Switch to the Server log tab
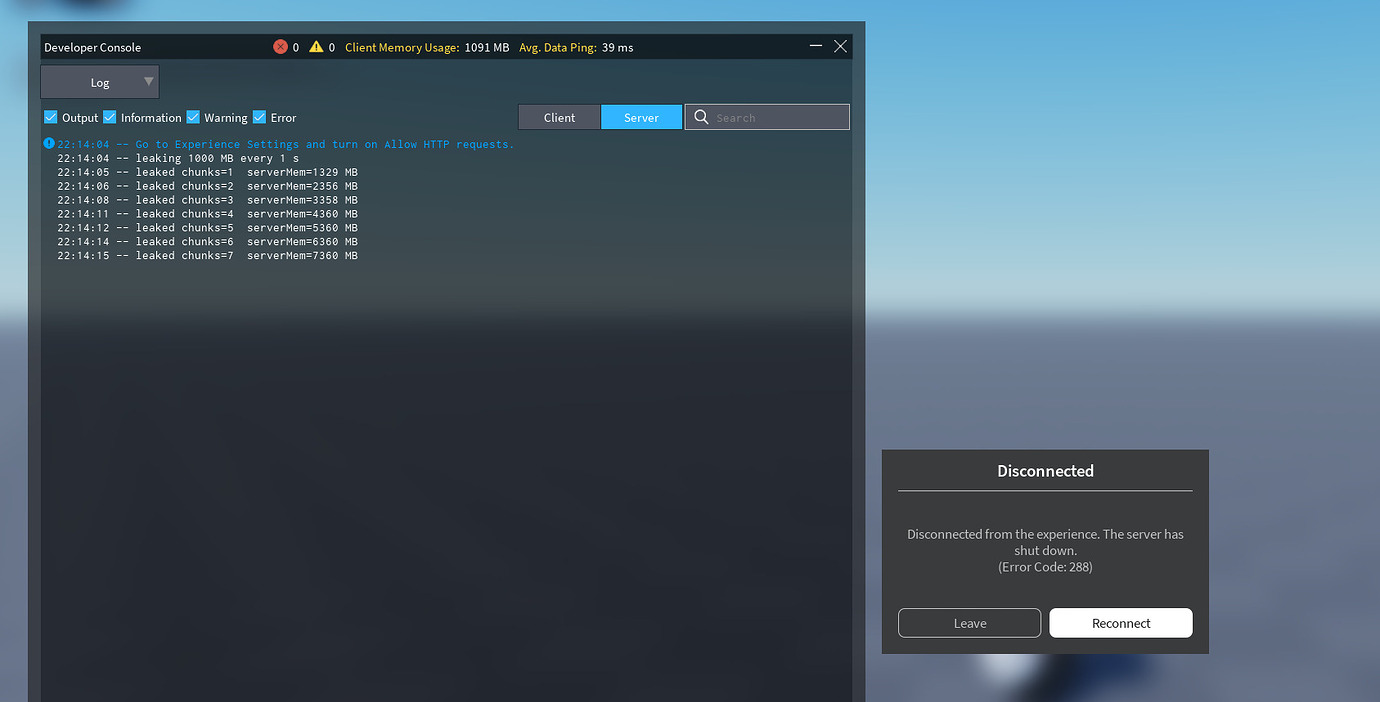The image size is (1380, 702). pyautogui.click(x=641, y=117)
